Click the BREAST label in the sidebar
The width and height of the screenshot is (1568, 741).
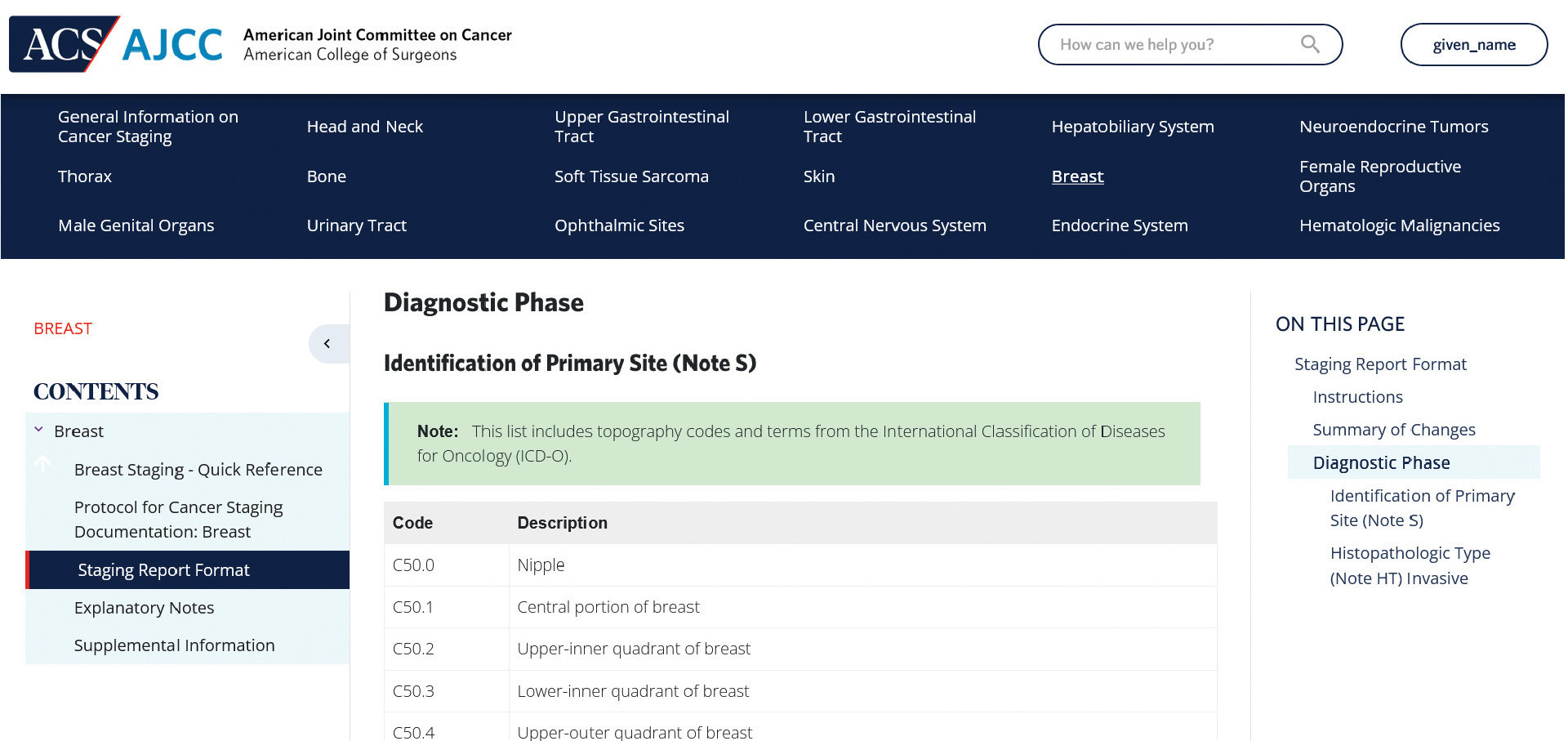pyautogui.click(x=62, y=328)
